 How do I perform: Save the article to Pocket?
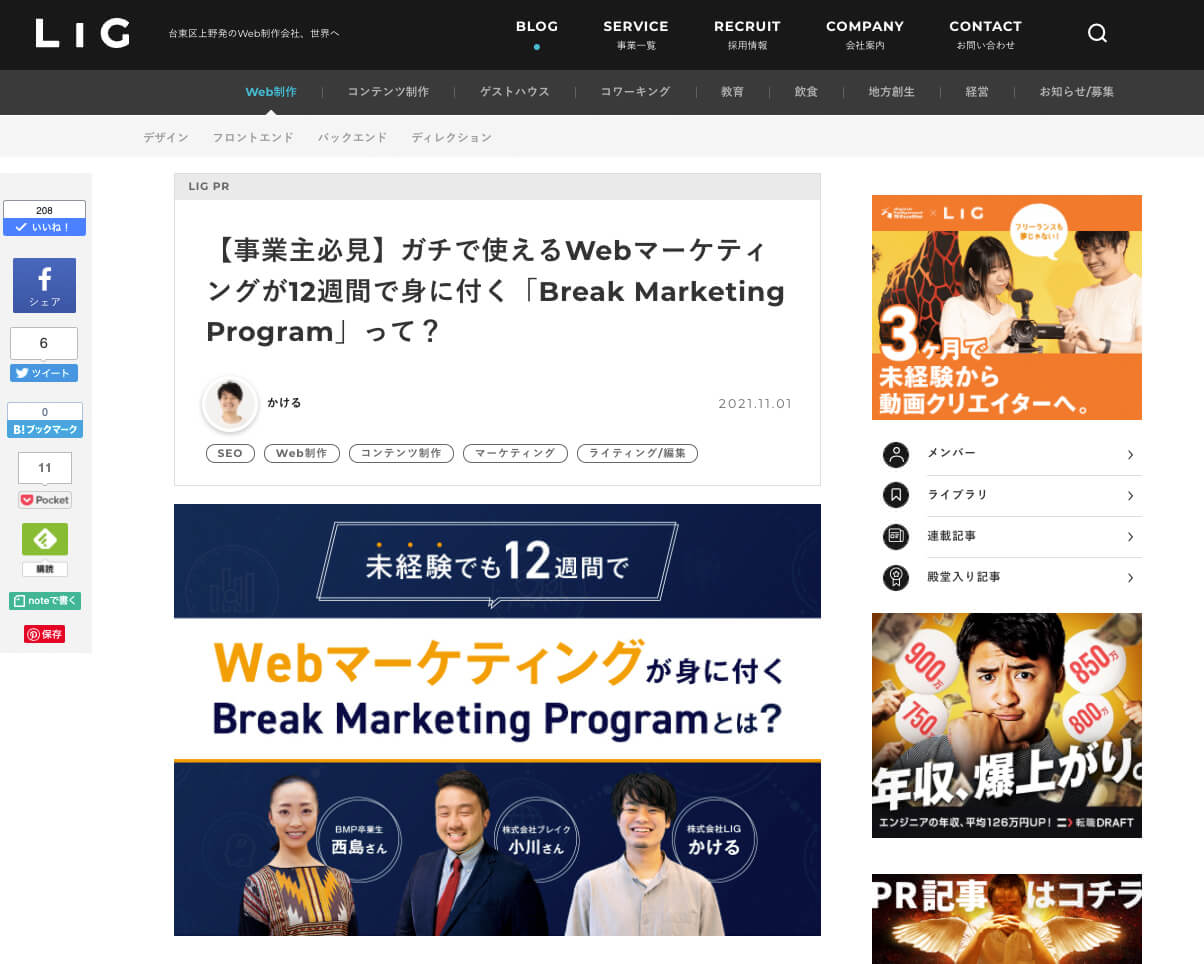coord(44,499)
